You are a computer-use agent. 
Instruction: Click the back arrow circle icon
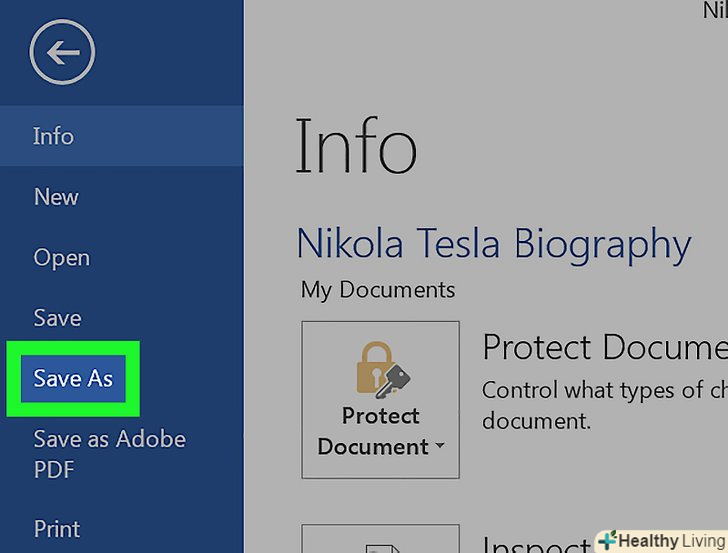62,52
